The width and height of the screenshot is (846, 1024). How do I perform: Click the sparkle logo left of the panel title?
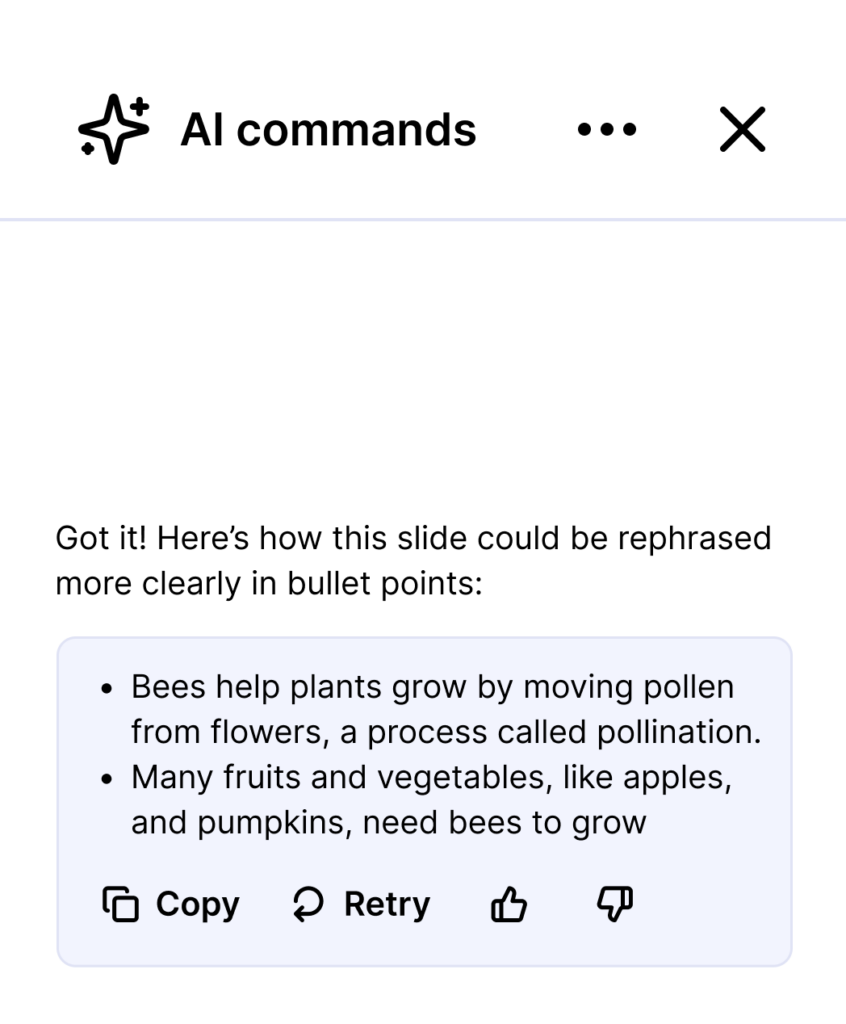[113, 129]
